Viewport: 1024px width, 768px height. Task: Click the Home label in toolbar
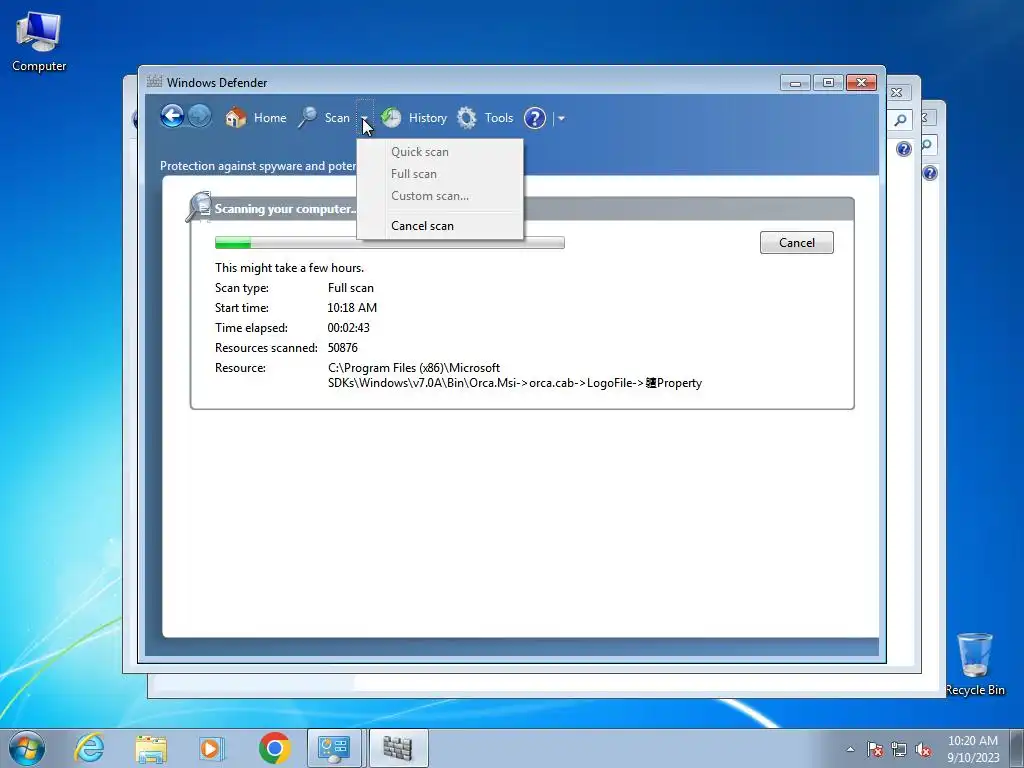(270, 118)
